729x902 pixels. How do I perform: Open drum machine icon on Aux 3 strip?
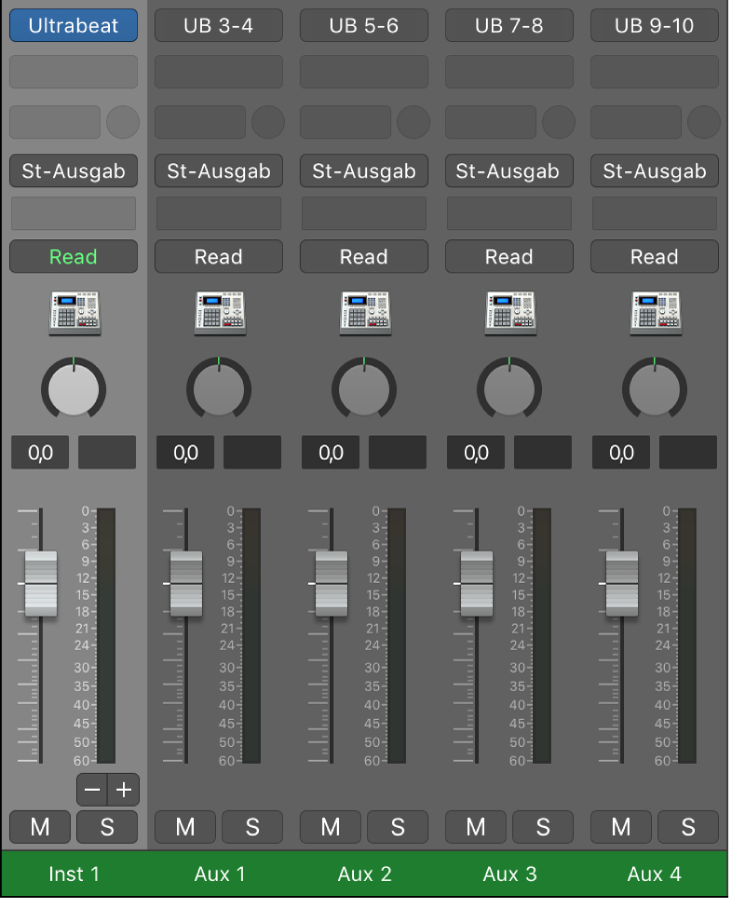click(510, 313)
